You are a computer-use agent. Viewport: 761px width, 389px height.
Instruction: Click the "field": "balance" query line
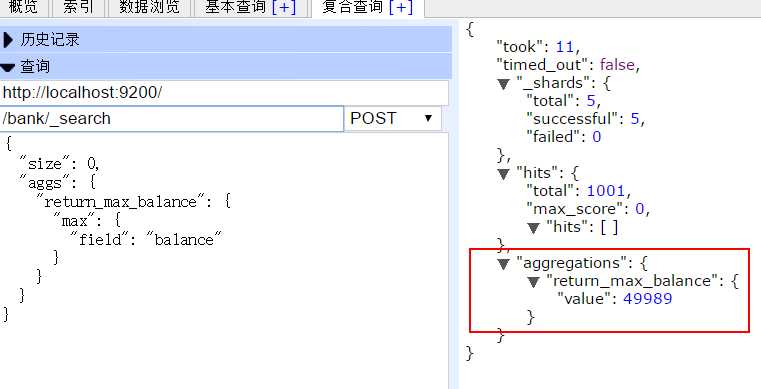coord(146,239)
